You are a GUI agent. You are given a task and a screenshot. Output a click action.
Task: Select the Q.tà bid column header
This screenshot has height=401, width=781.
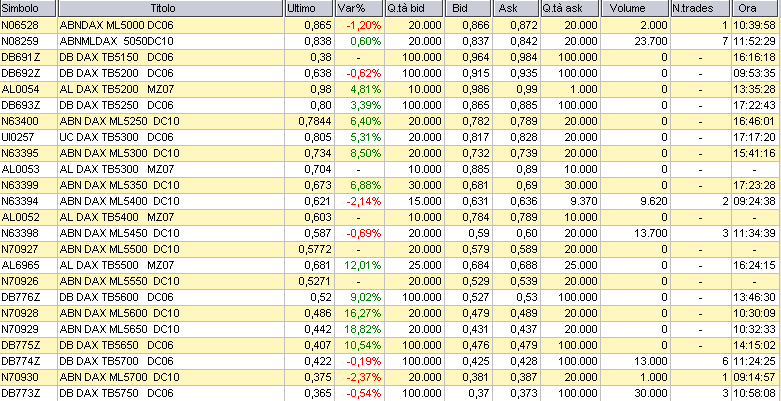click(414, 8)
